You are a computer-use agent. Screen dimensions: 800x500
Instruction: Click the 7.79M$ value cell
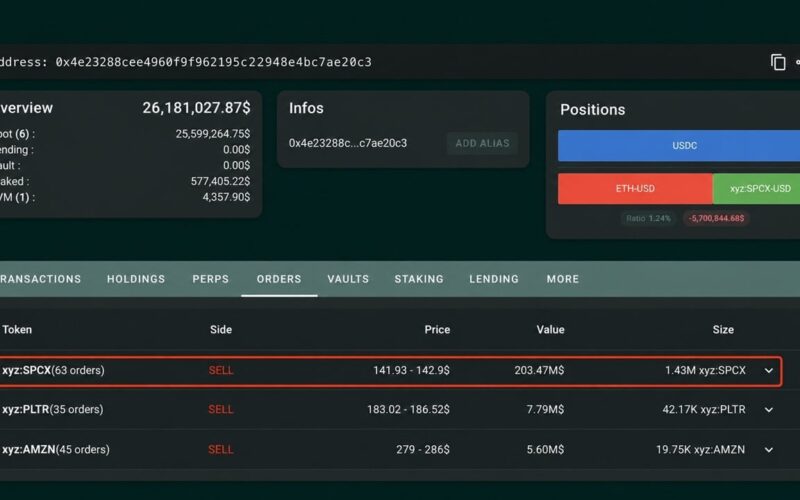click(x=545, y=410)
